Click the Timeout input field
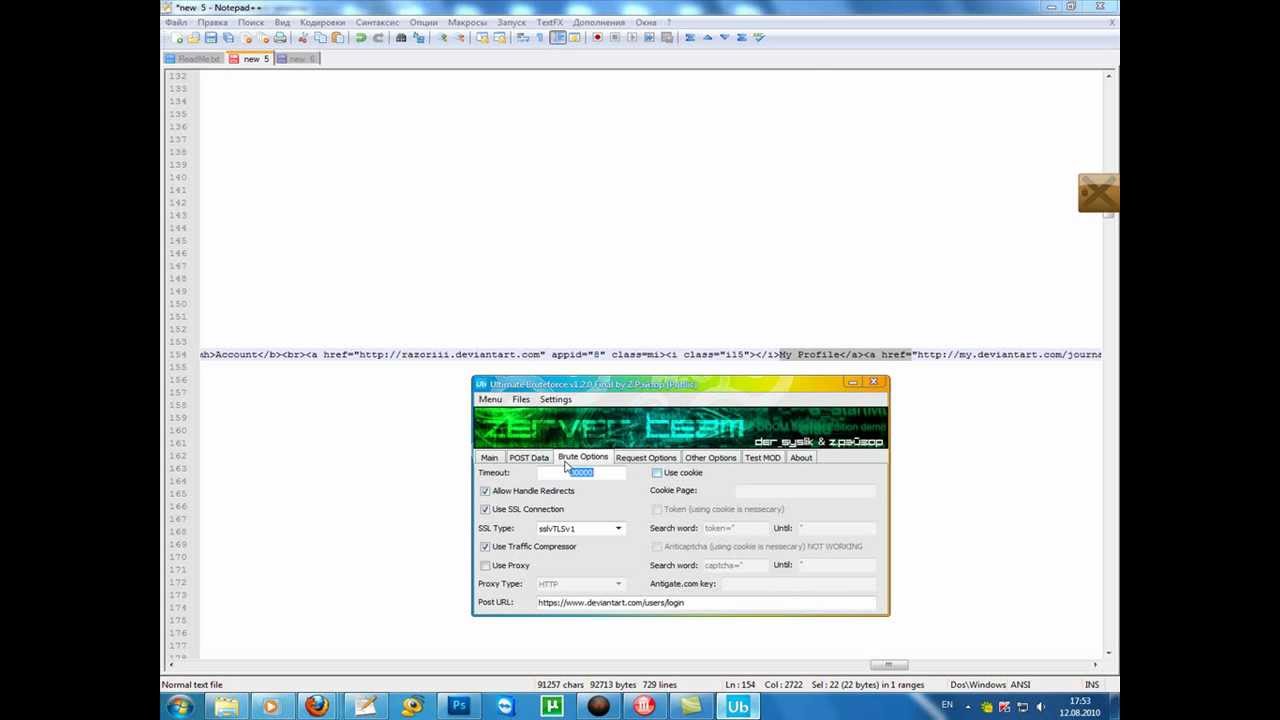The width and height of the screenshot is (1280, 720). coord(581,473)
